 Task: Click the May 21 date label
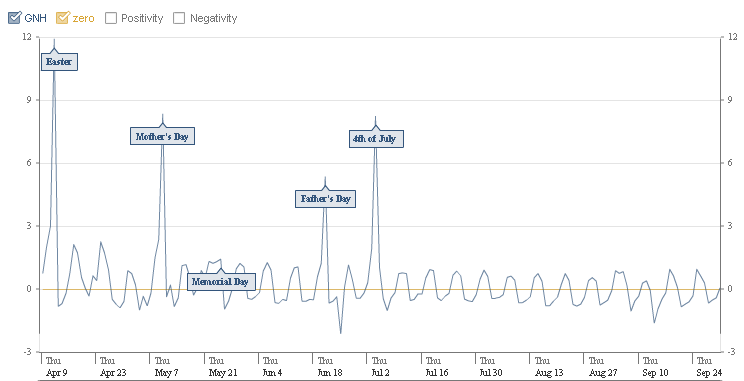coord(223,373)
